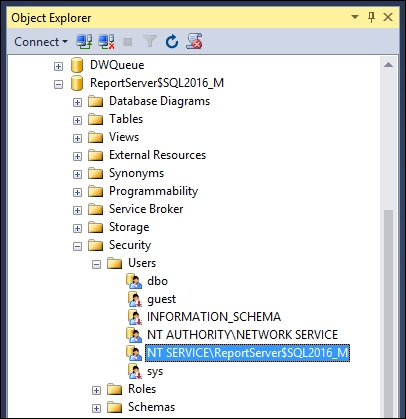Click the Programmability folder icon
This screenshot has width=406, height=419.
(96, 191)
